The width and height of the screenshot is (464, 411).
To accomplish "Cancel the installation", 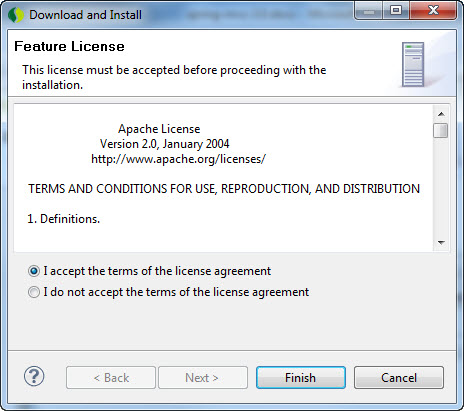I will pos(399,378).
